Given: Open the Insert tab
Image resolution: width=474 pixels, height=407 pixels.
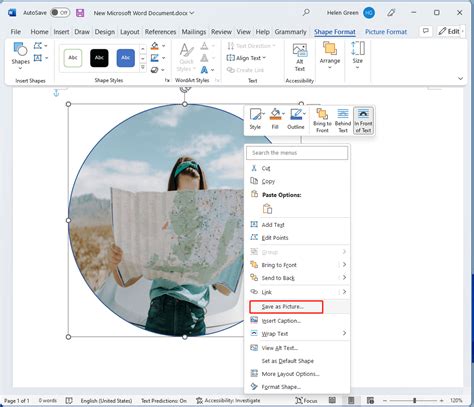Looking at the screenshot, I should 61,32.
